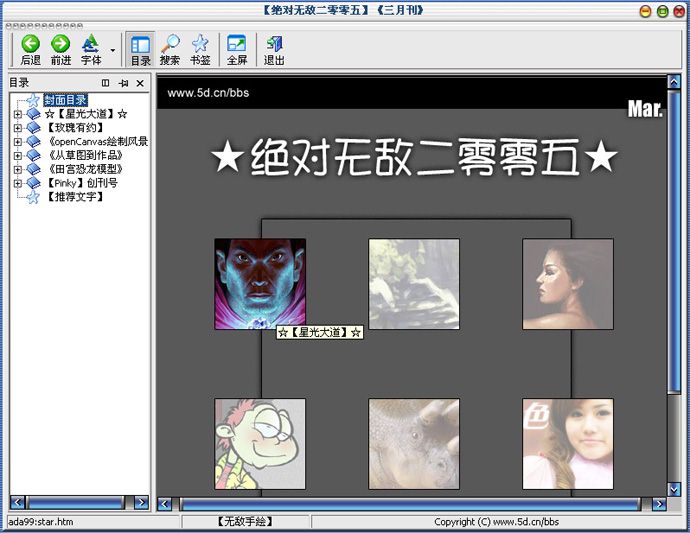Expand the 《田宫恐龙模型》 tree node
Image resolution: width=690 pixels, height=533 pixels.
(18, 169)
